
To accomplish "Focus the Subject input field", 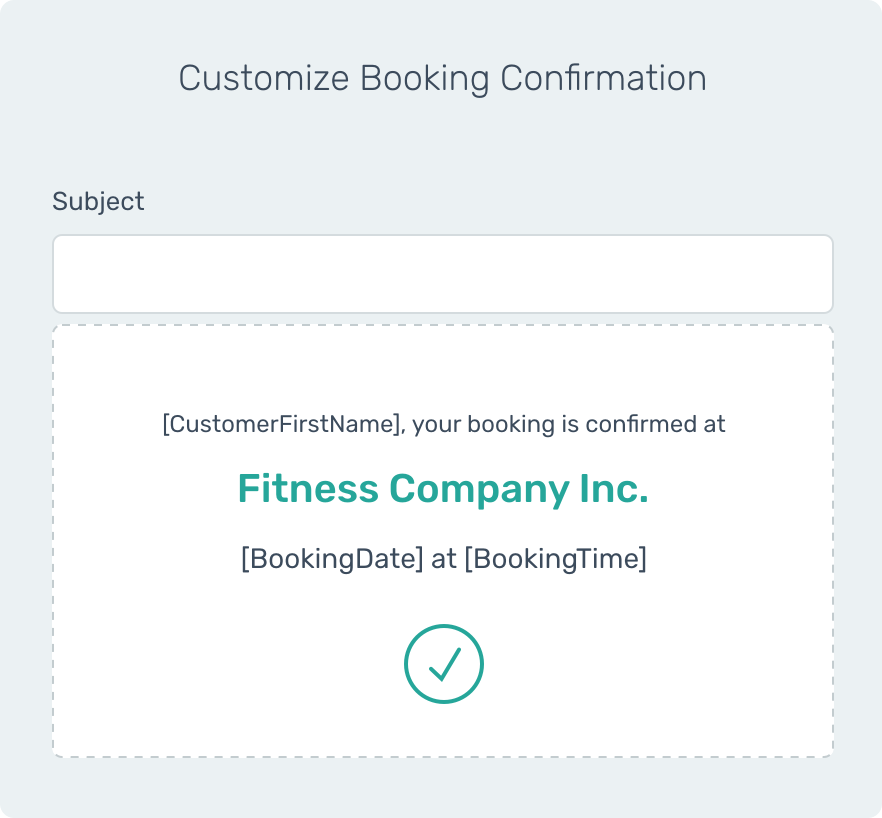I will tap(442, 274).
